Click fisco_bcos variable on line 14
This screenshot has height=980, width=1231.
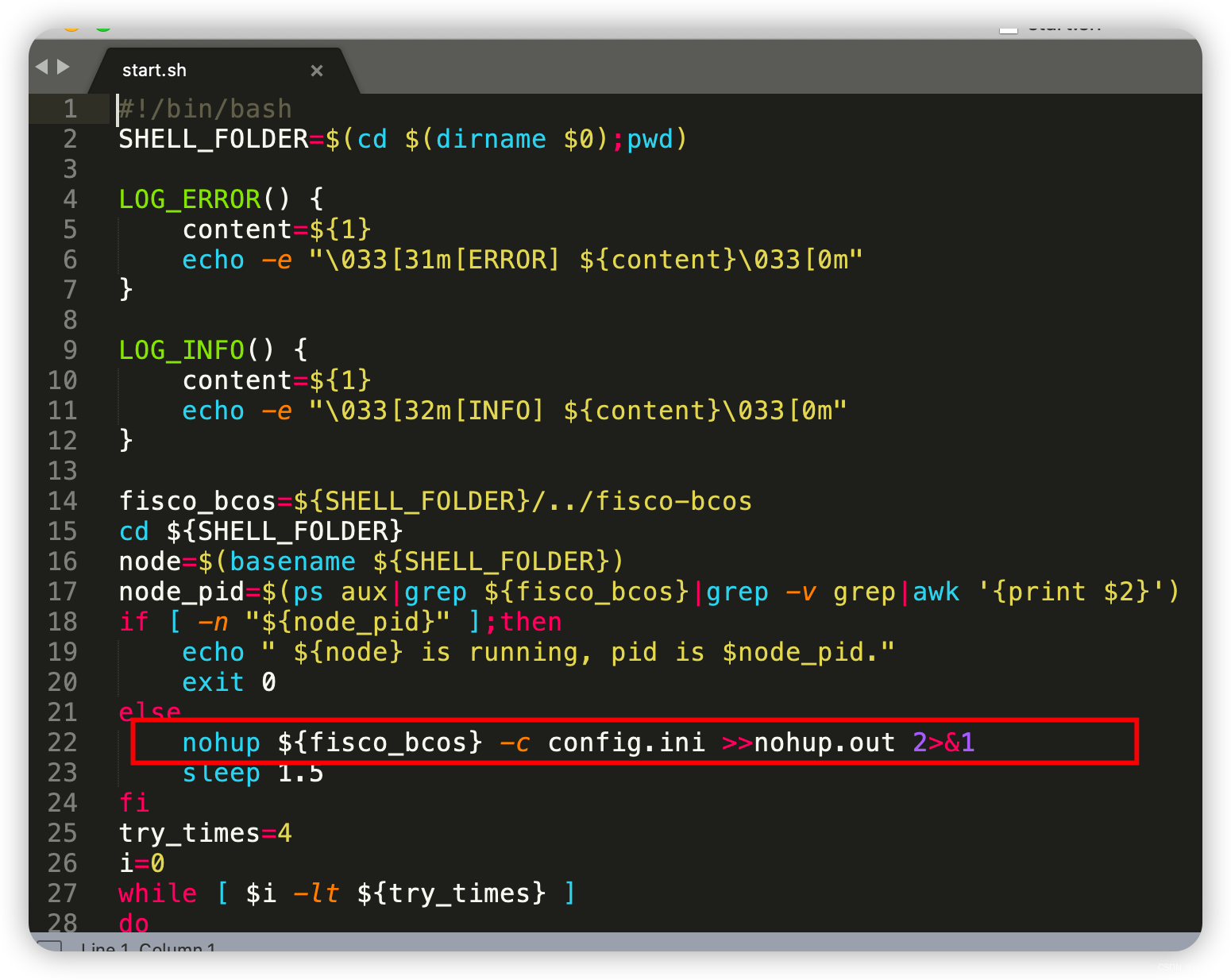[x=198, y=501]
